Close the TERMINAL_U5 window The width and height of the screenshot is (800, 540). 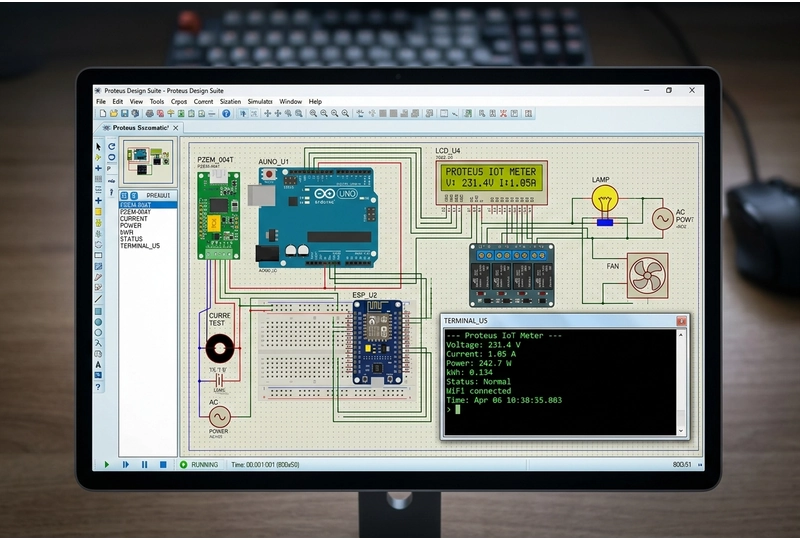[x=681, y=321]
